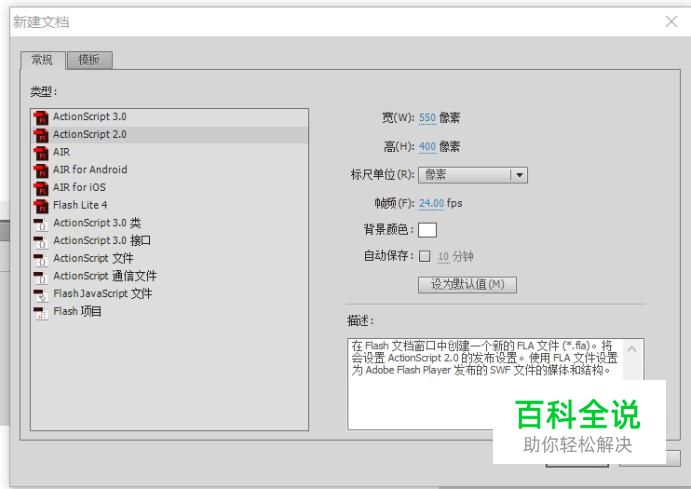Click the Flash 项目 icon

[x=41, y=312]
